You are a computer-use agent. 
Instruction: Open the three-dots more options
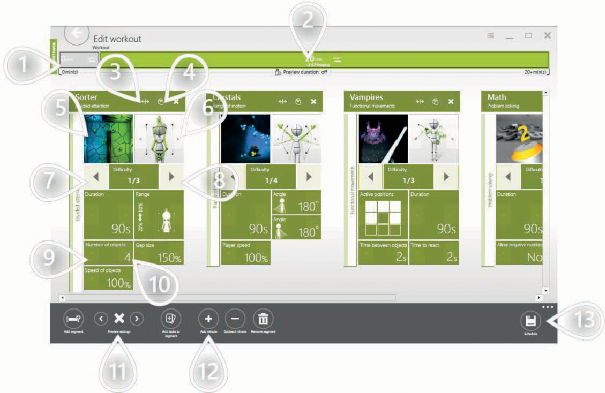click(x=548, y=307)
